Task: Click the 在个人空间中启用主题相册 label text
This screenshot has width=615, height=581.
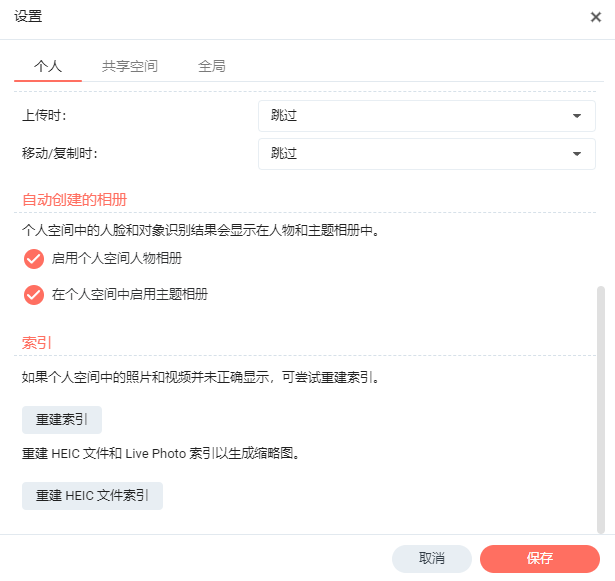Action: [x=130, y=295]
